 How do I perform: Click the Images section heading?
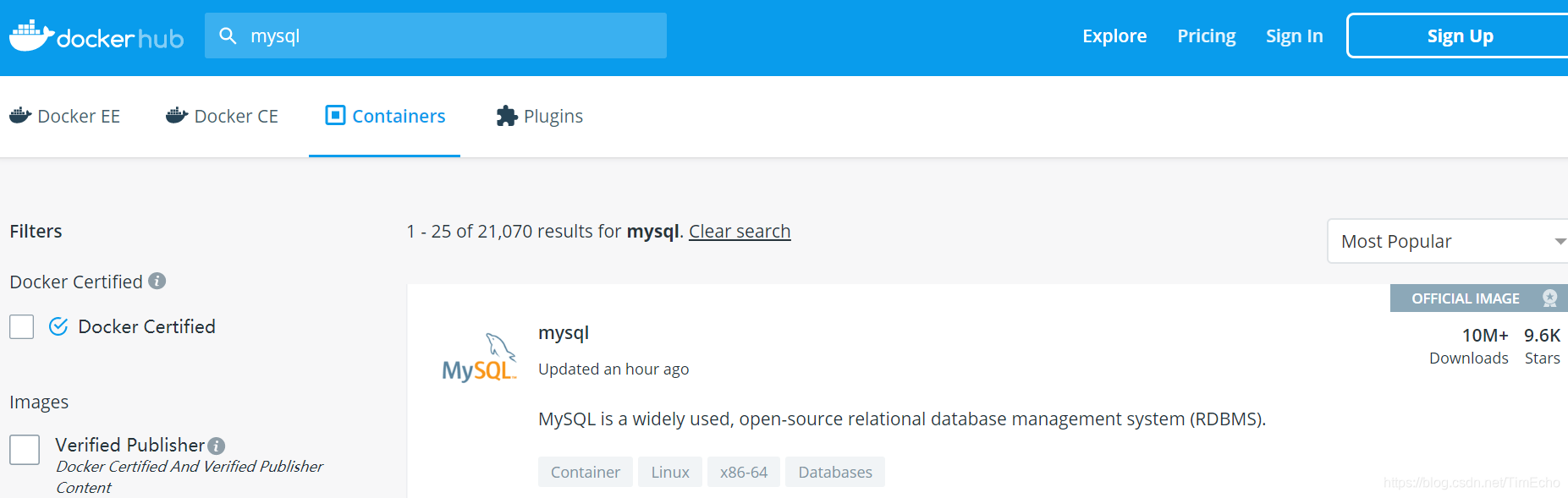(x=39, y=402)
